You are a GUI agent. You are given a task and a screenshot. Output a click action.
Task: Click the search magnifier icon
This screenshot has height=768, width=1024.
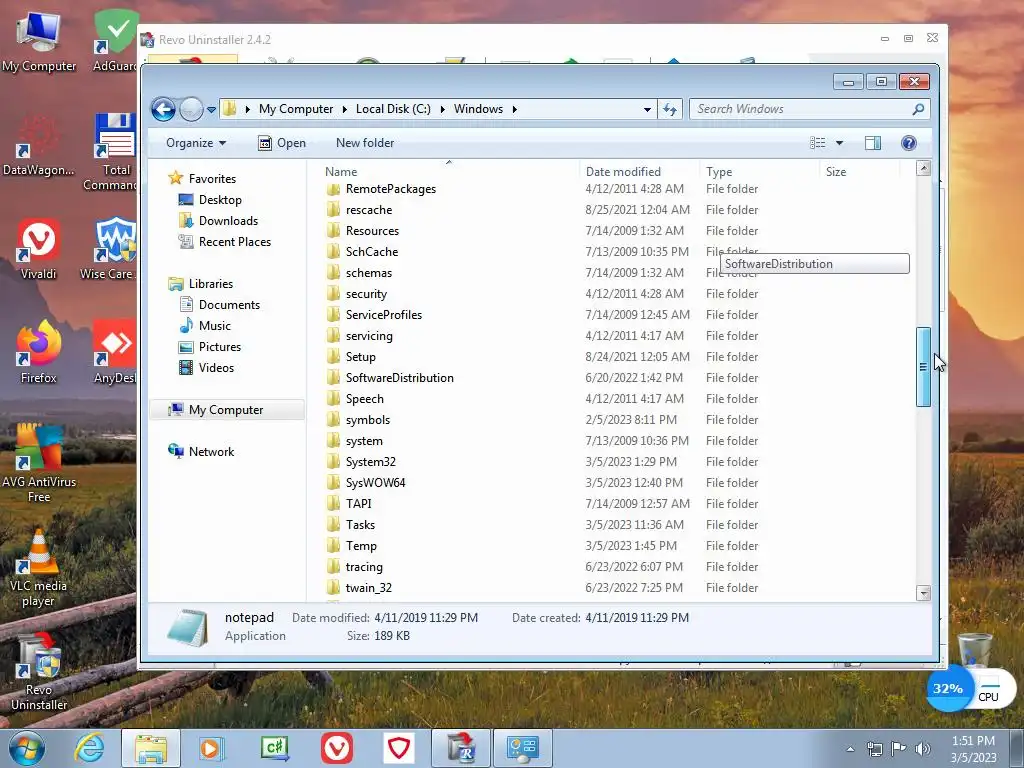click(x=918, y=109)
